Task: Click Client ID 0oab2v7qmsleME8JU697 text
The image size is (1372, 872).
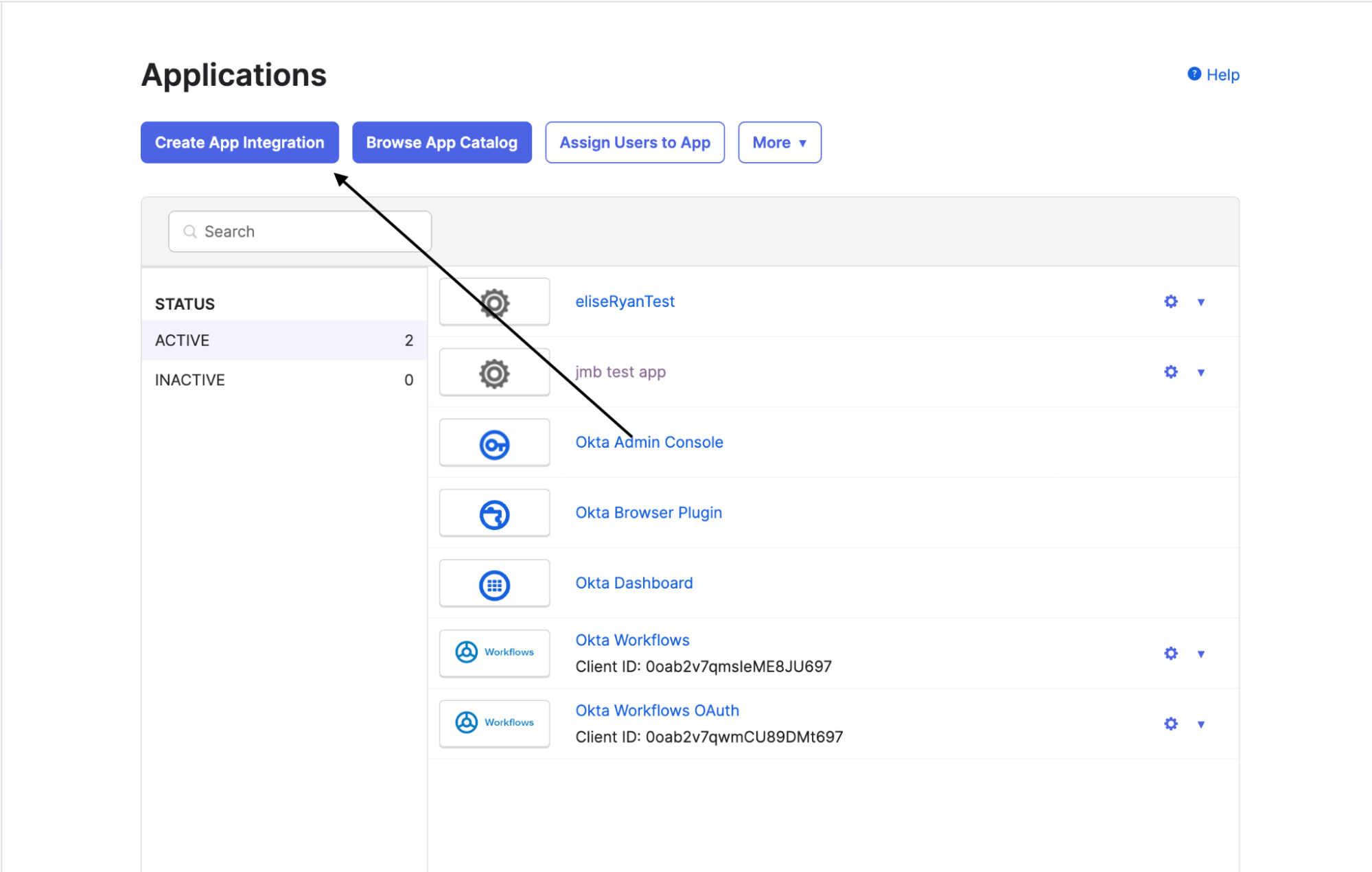Action: pyautogui.click(x=704, y=667)
